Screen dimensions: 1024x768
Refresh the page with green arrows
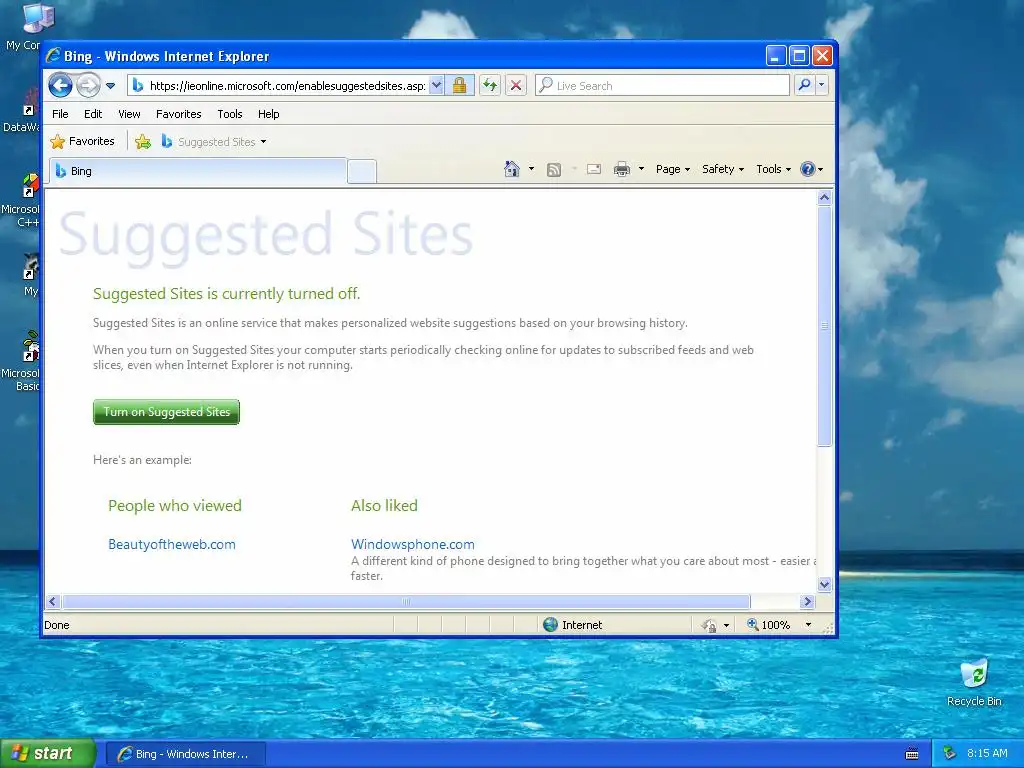490,86
